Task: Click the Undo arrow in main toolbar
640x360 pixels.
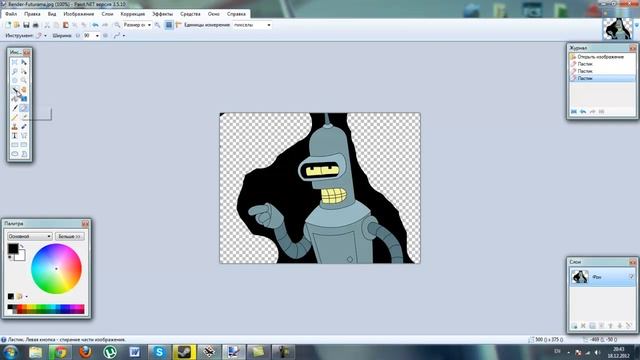Action: coord(95,25)
